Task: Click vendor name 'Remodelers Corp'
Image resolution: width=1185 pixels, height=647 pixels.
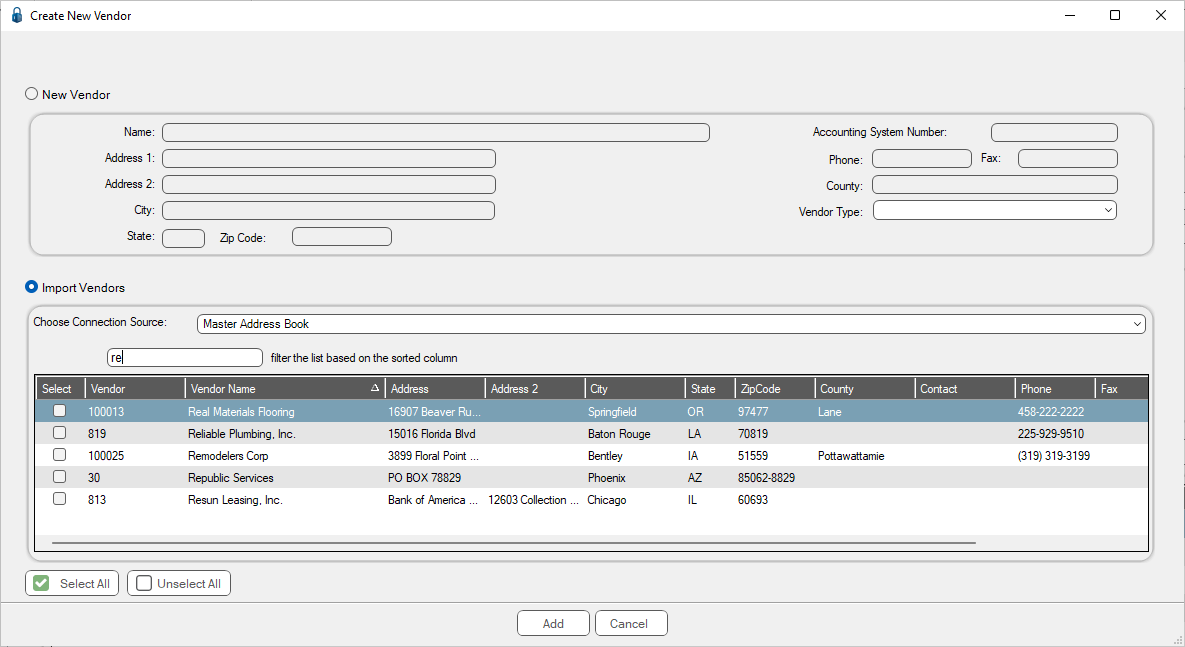Action: click(228, 456)
